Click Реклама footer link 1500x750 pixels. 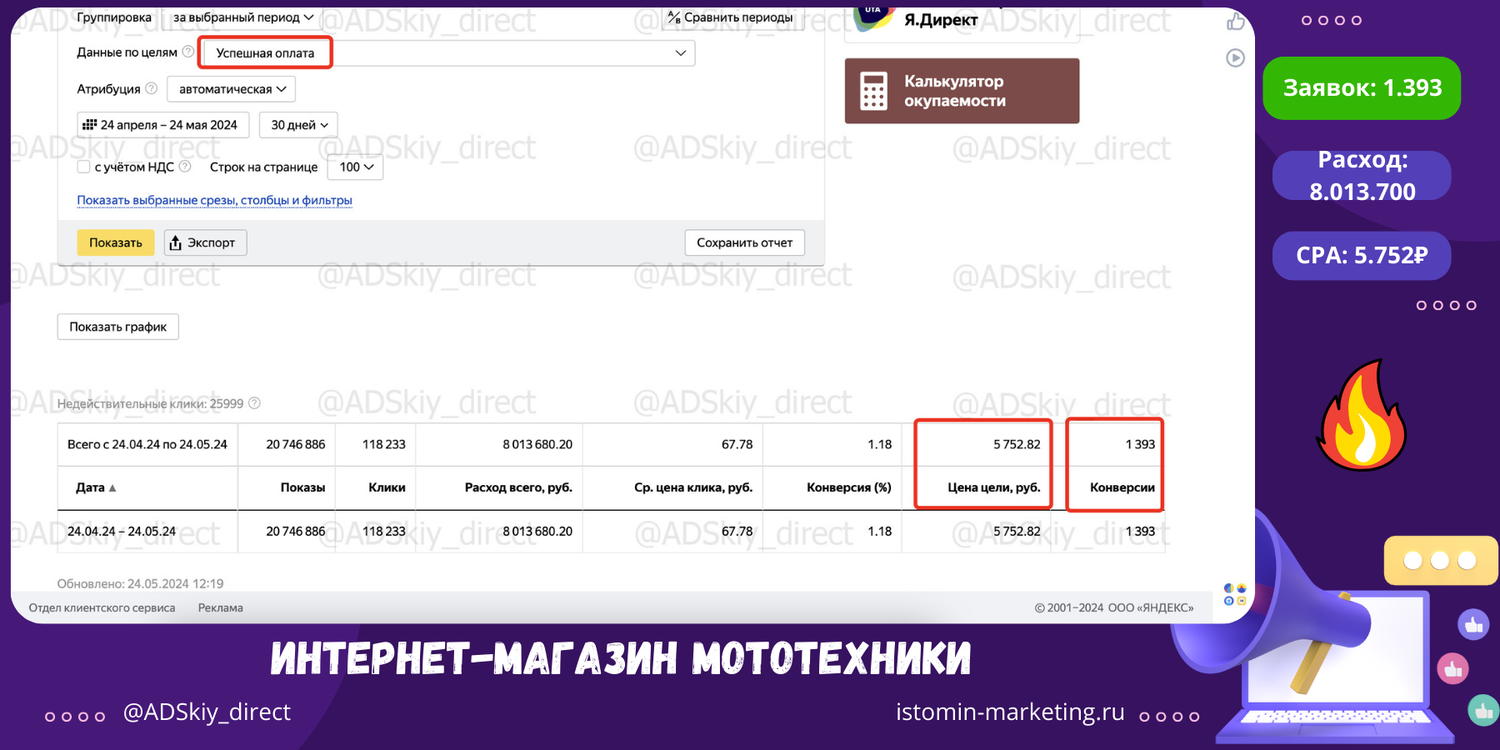(x=220, y=607)
